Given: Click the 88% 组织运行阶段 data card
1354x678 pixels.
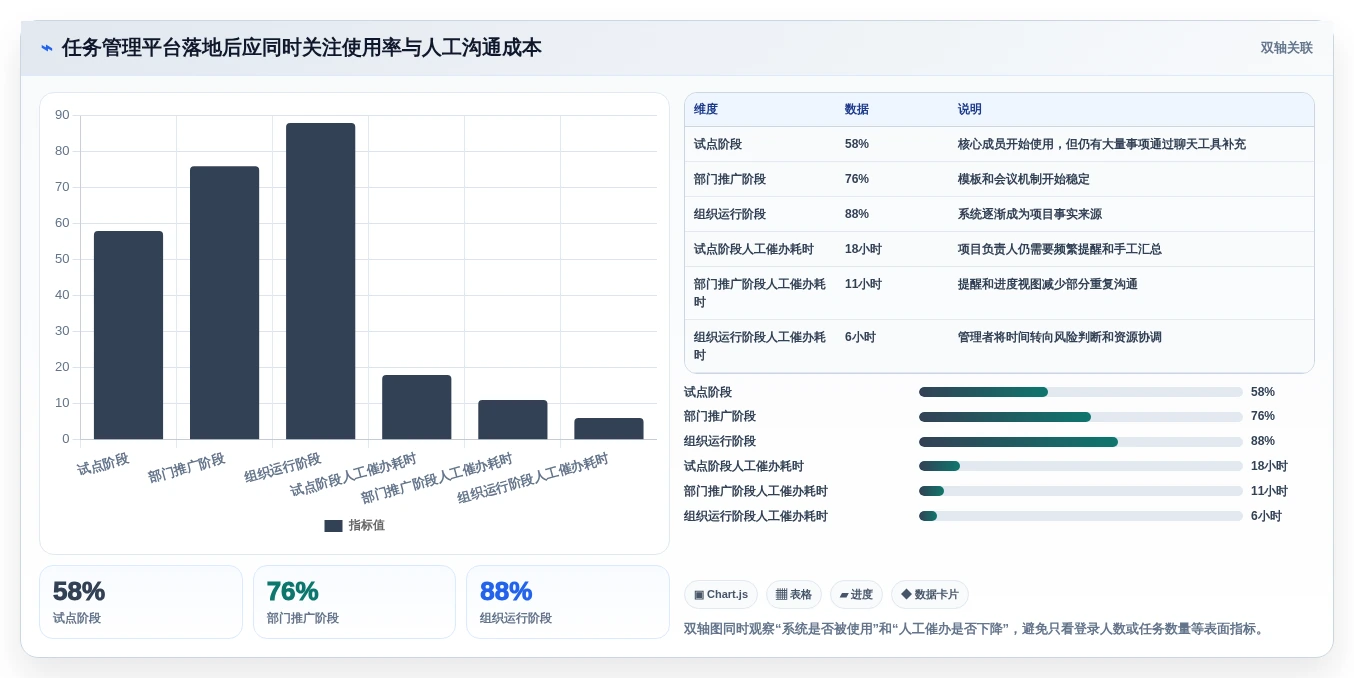Looking at the screenshot, I should coord(568,602).
